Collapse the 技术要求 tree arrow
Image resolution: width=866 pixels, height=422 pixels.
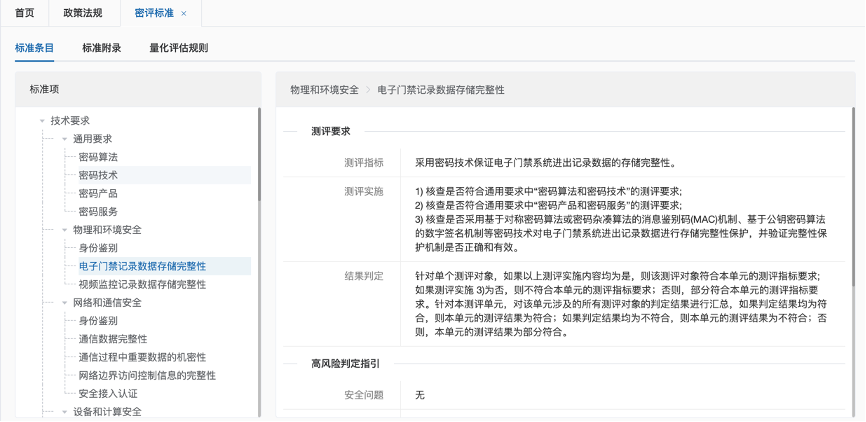tap(42, 121)
